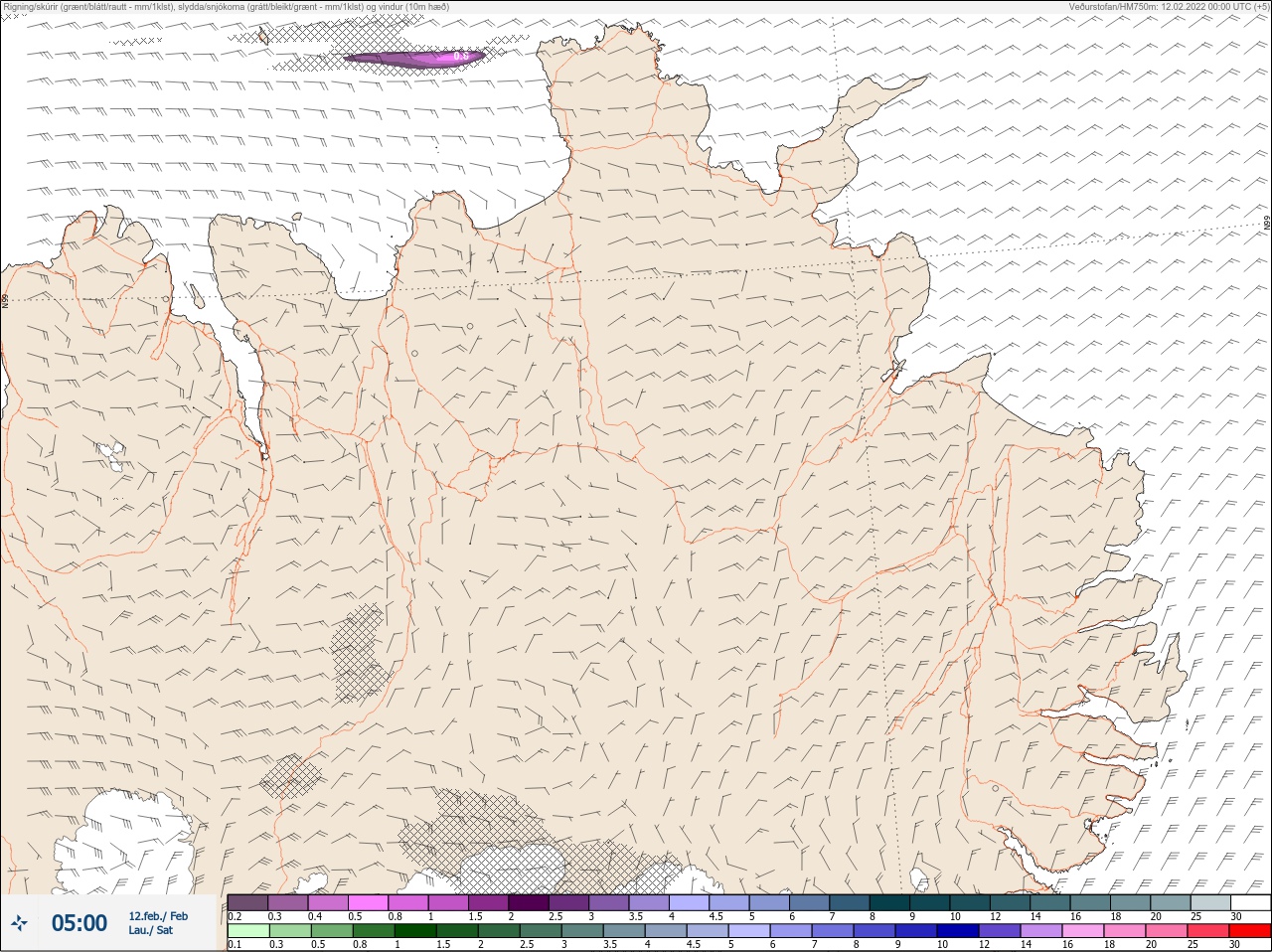
Task: Click violet lower swatch labeled 12
Action: [1000, 931]
